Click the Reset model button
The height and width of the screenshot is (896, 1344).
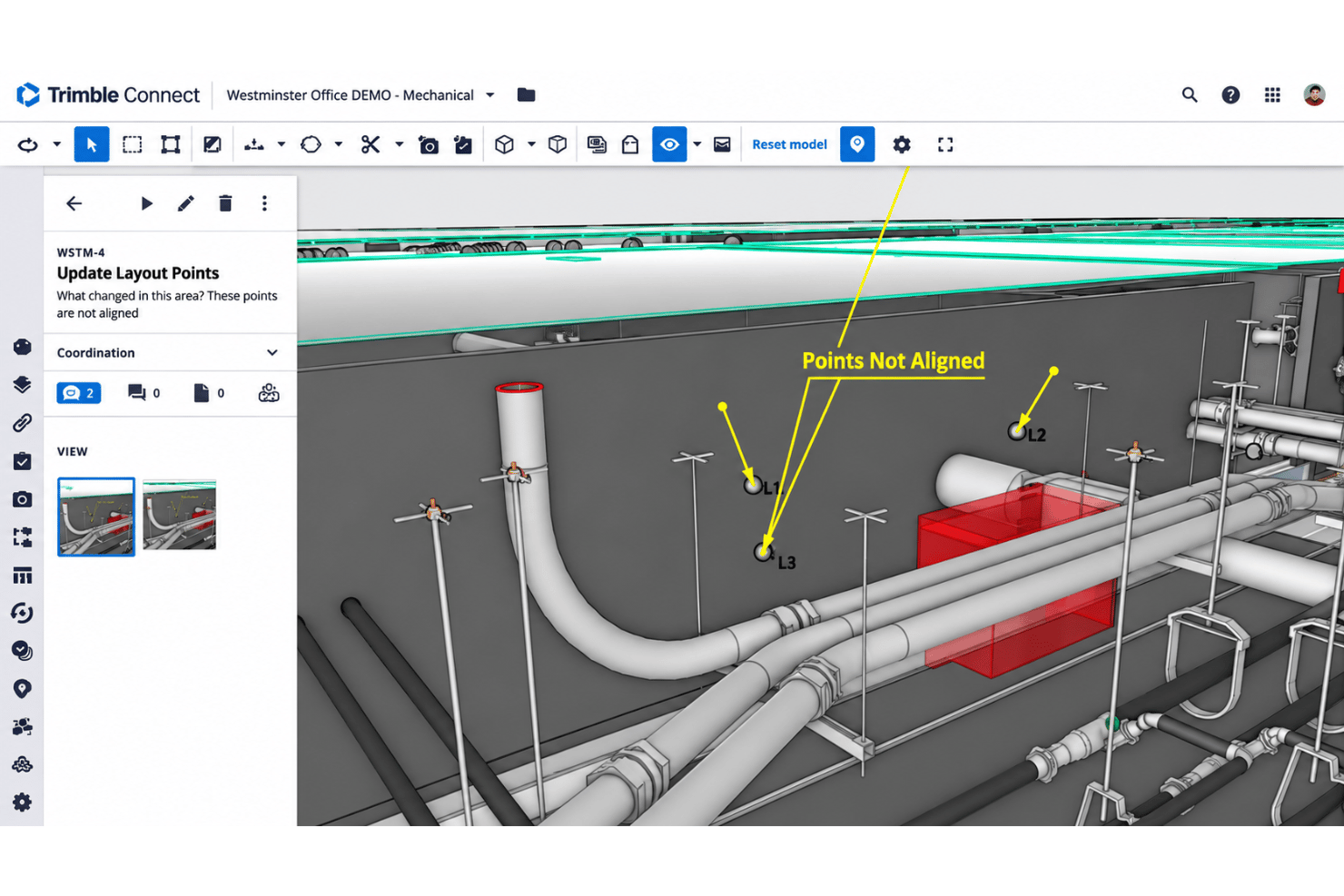click(x=789, y=144)
